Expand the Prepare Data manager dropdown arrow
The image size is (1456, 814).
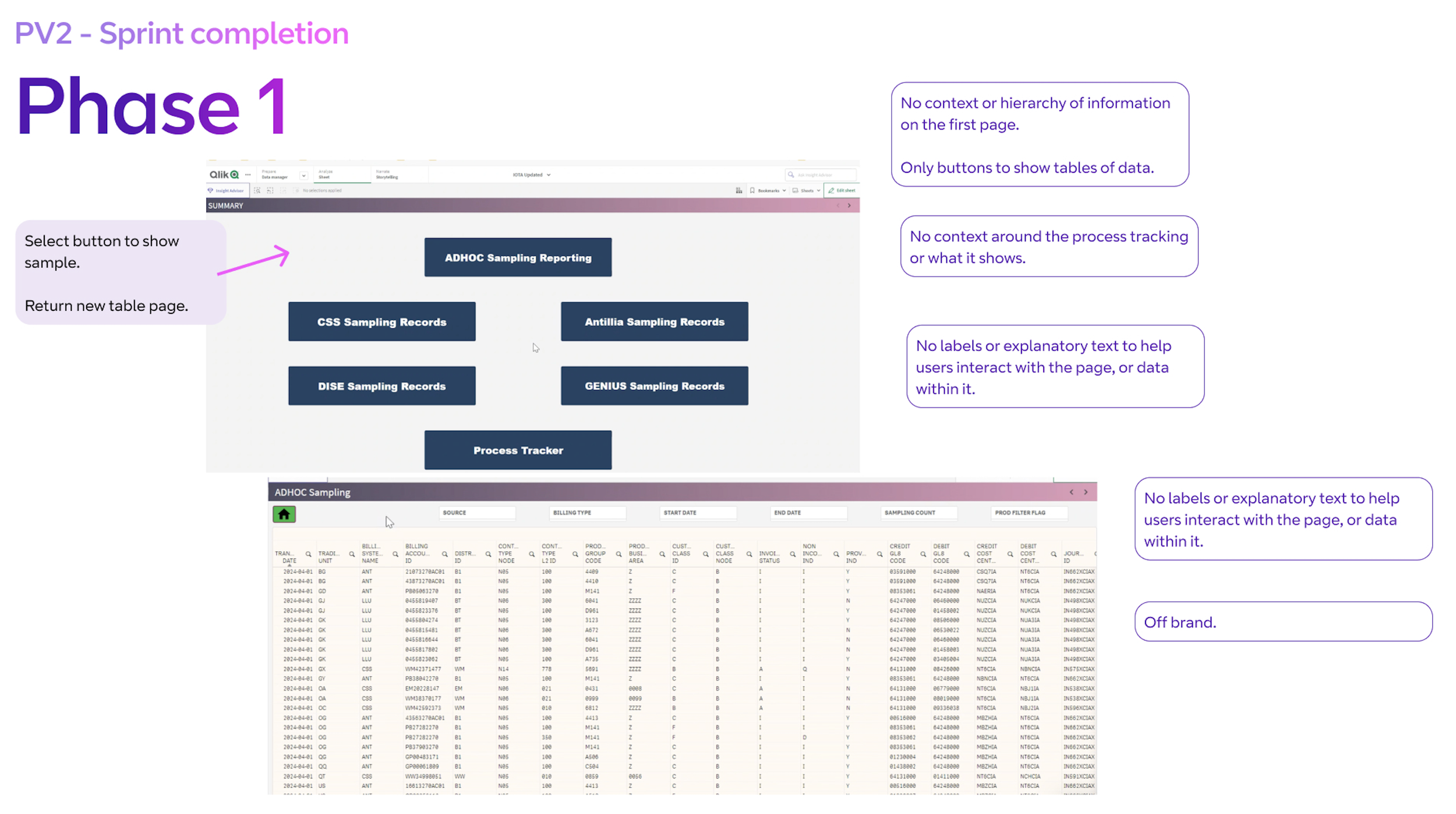coord(303,175)
